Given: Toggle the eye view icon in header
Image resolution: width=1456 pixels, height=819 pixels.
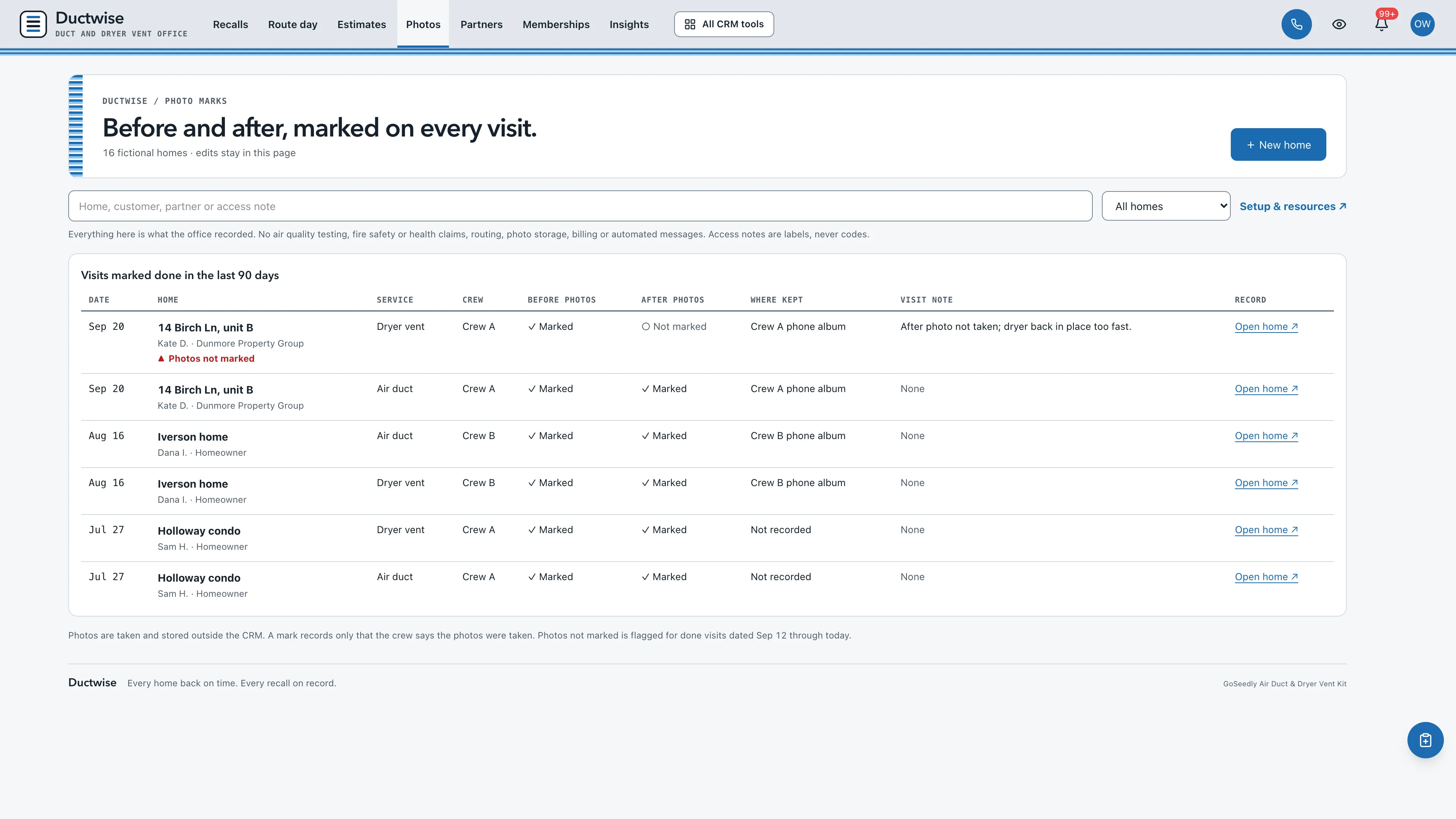Looking at the screenshot, I should point(1338,24).
